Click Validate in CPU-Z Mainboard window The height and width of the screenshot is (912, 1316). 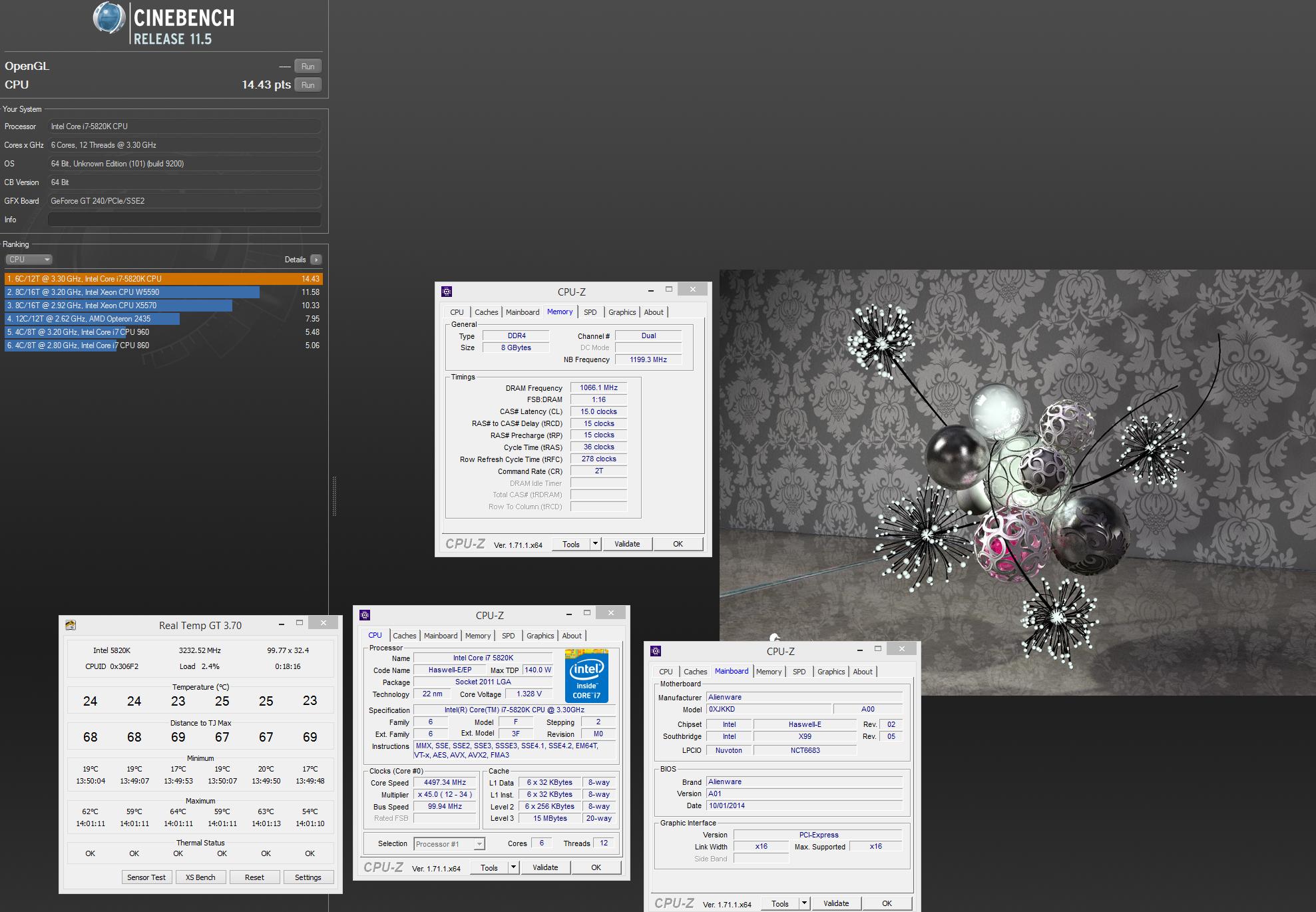pyautogui.click(x=836, y=903)
